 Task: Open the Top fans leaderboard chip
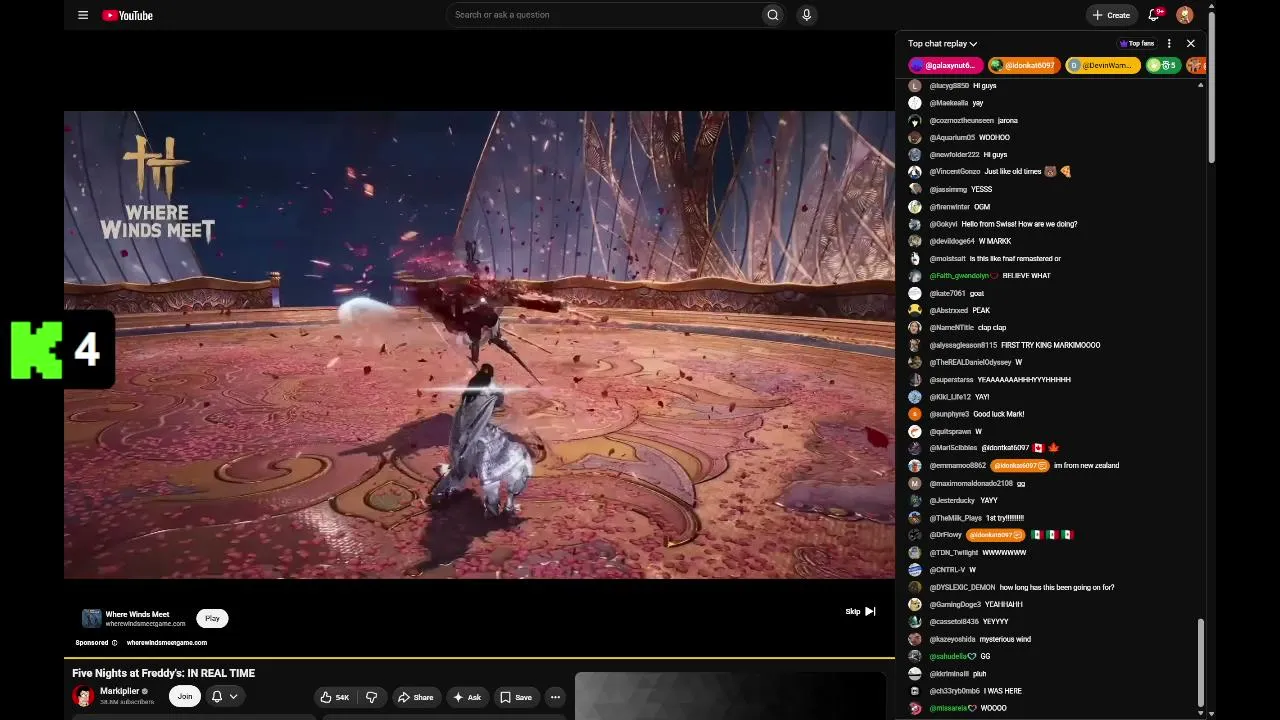[x=1136, y=44]
